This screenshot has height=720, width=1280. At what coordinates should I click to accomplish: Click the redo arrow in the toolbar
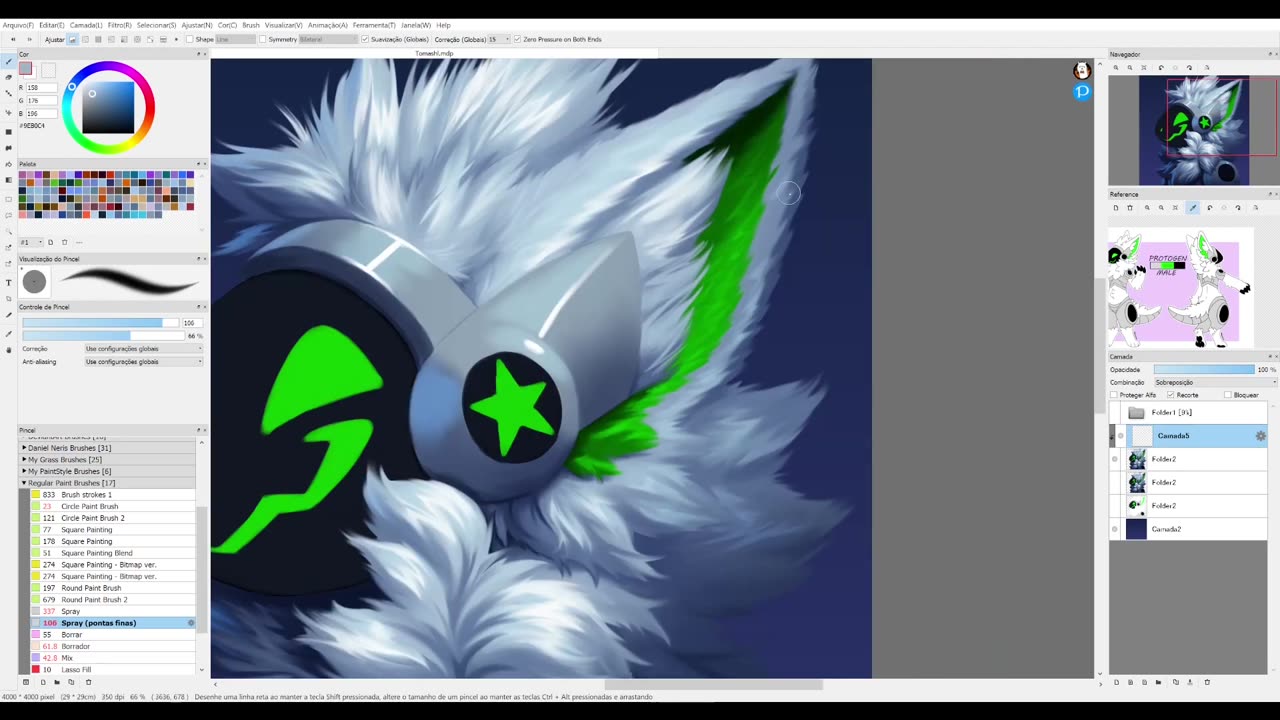(29, 39)
